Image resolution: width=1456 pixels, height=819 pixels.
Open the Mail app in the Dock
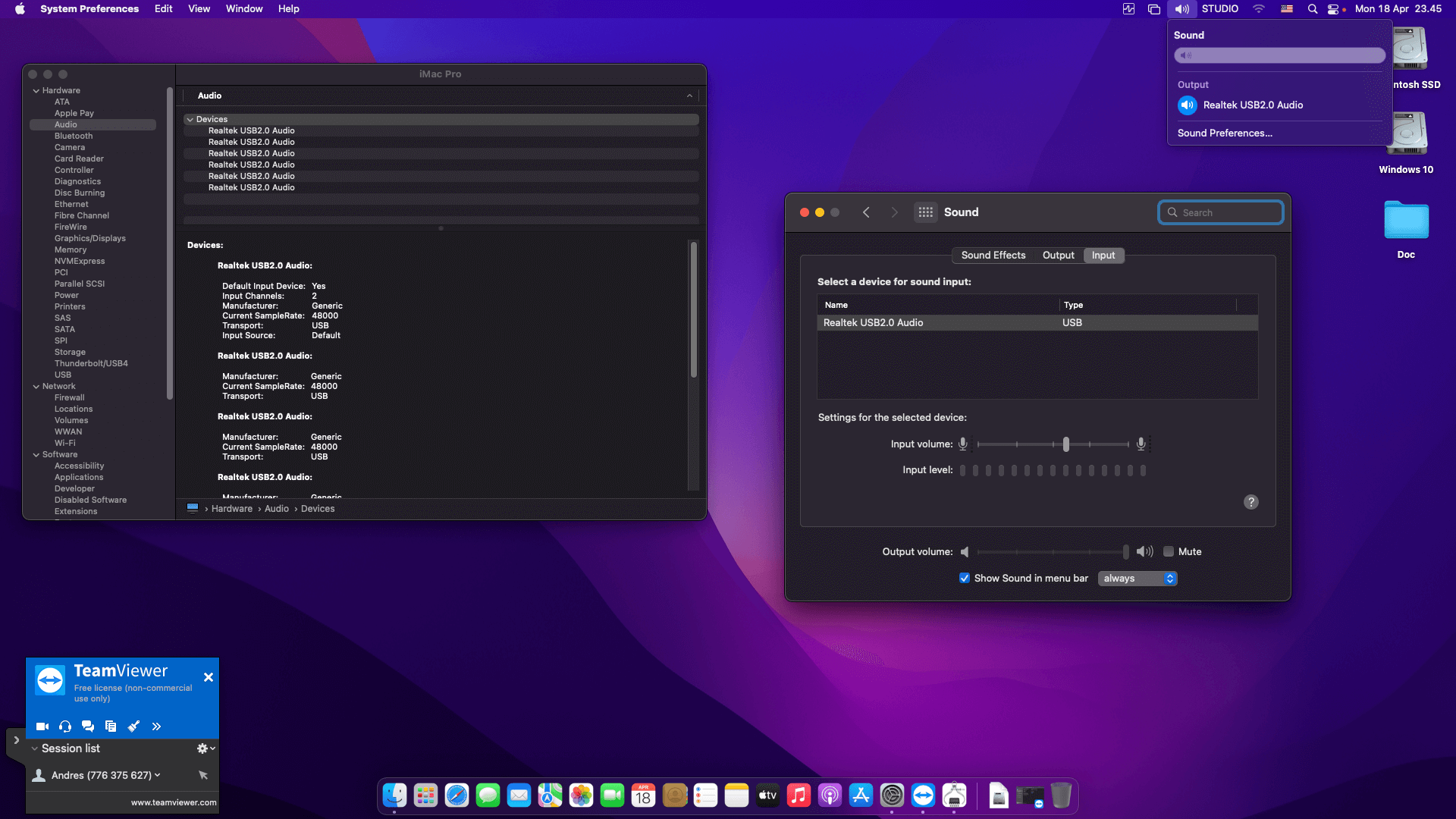pyautogui.click(x=519, y=795)
